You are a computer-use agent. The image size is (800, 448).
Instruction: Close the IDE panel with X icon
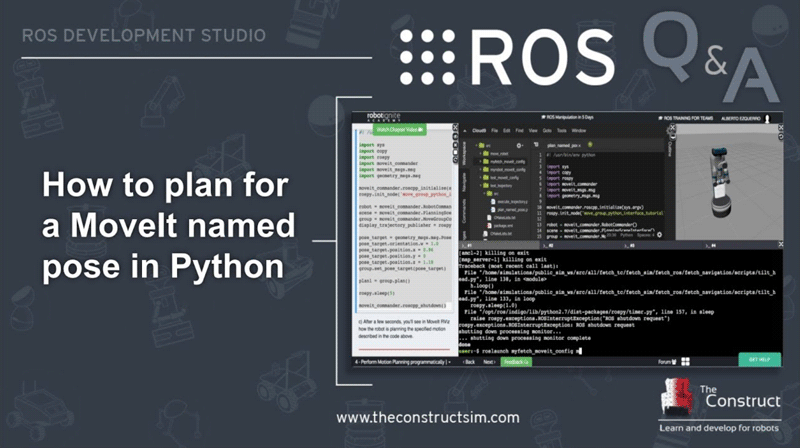pyautogui.click(x=672, y=128)
